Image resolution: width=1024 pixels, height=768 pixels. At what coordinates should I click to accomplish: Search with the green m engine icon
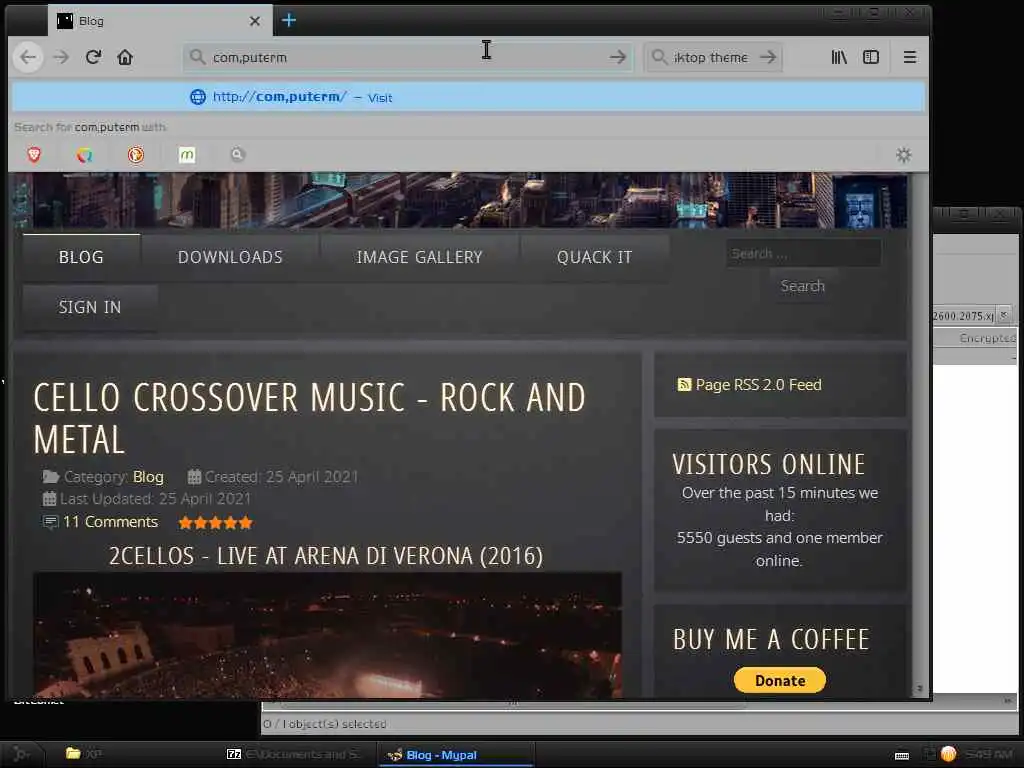pyautogui.click(x=187, y=155)
